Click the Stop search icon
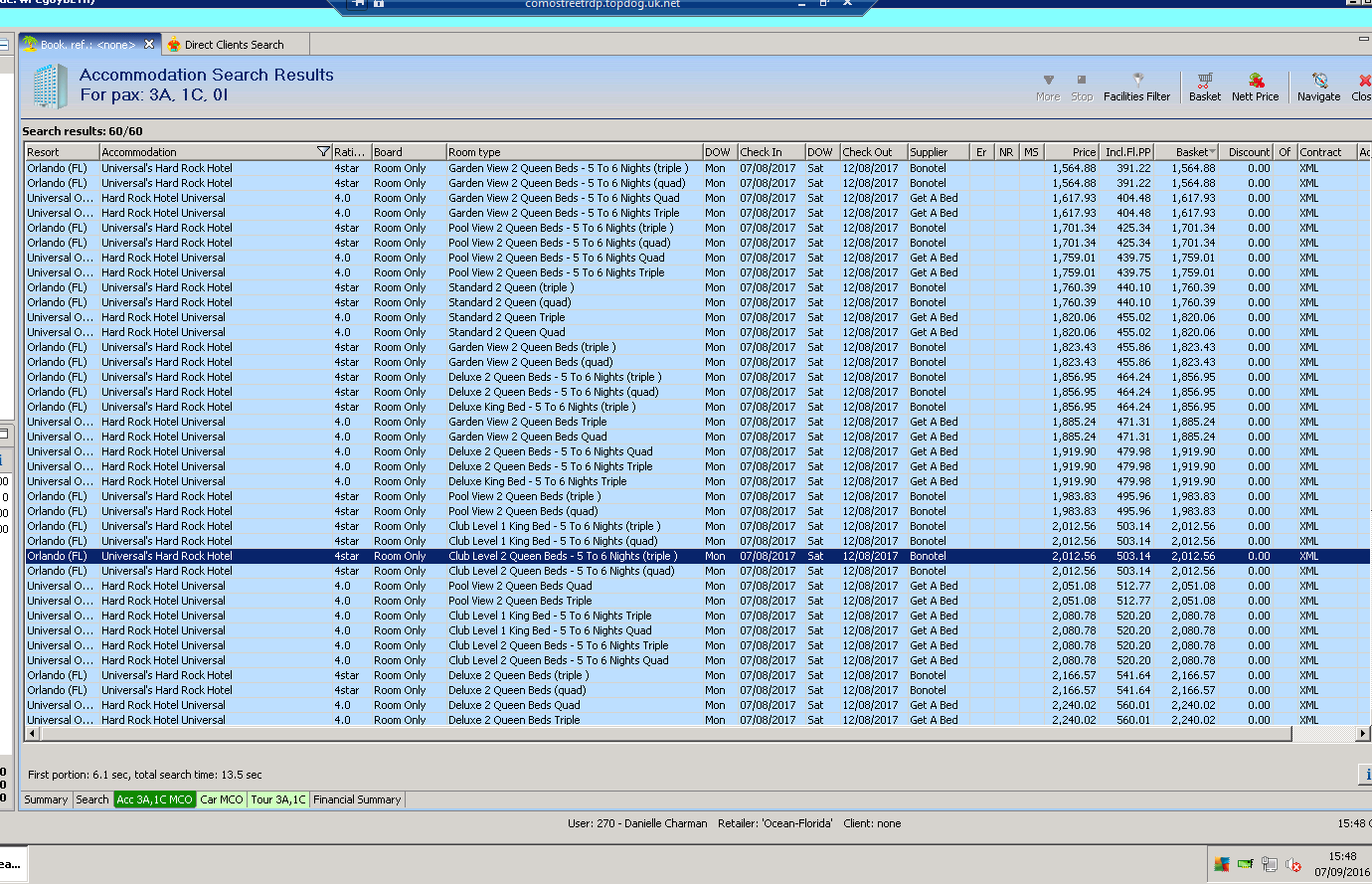Screen dimensions: 1372x884 pyautogui.click(x=1082, y=87)
